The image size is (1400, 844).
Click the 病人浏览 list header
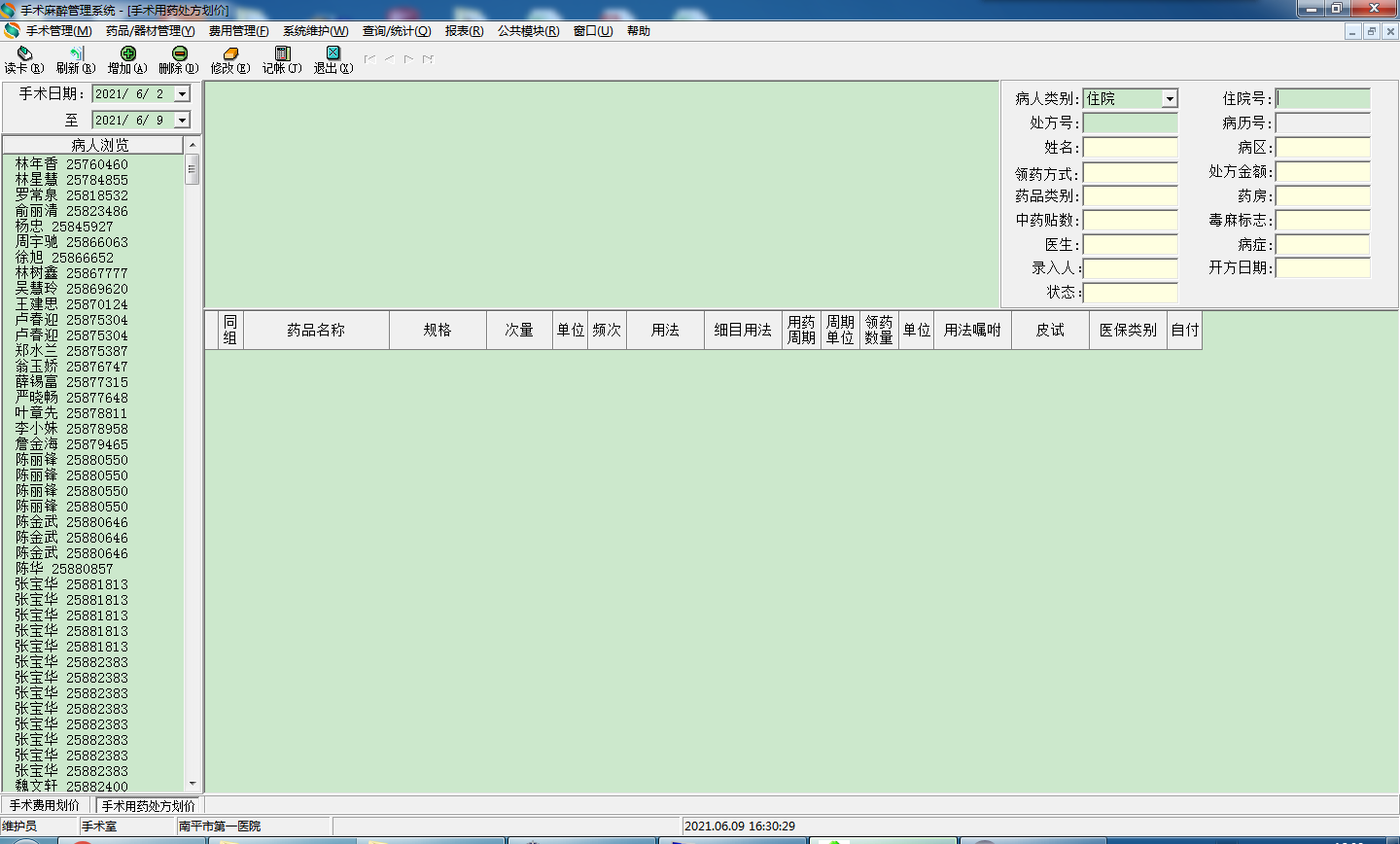click(x=92, y=145)
